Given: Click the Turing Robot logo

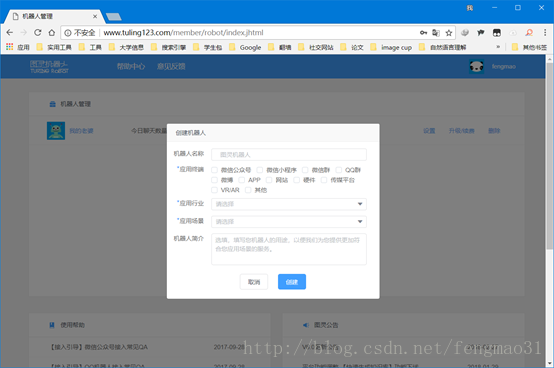Looking at the screenshot, I should coord(49,66).
